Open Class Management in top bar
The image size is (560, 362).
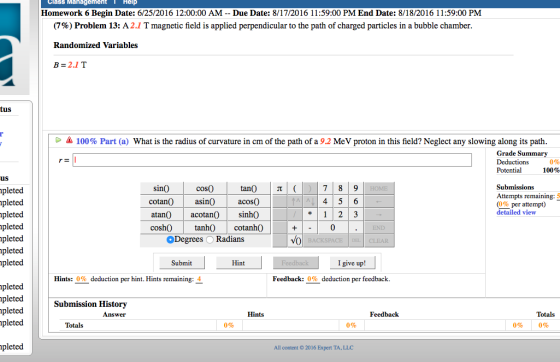tap(77, 2)
